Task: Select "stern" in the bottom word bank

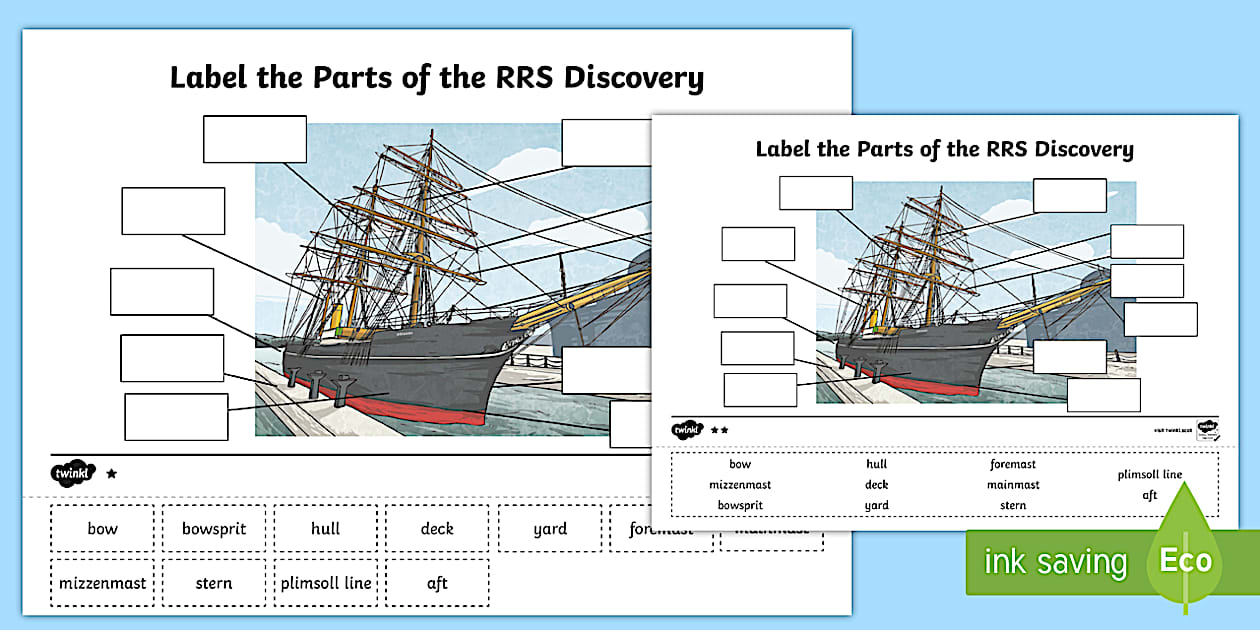Action: pyautogui.click(x=214, y=582)
